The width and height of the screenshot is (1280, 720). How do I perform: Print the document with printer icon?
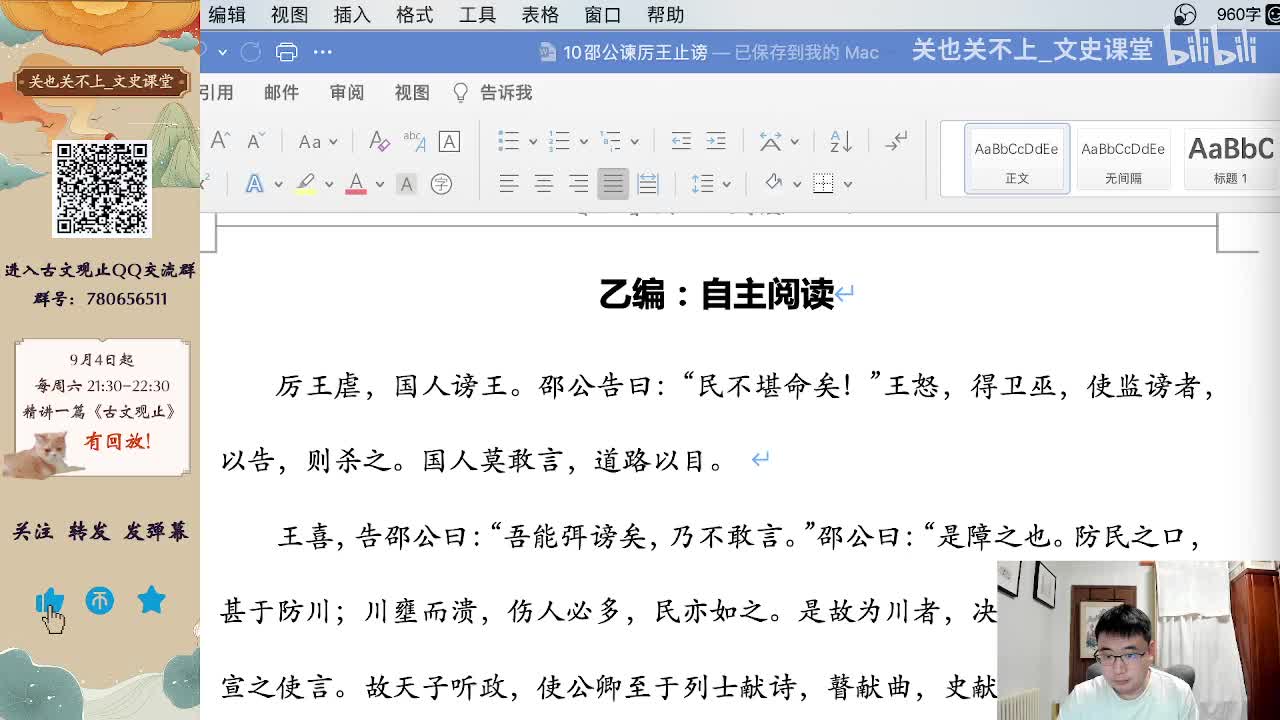[x=287, y=52]
